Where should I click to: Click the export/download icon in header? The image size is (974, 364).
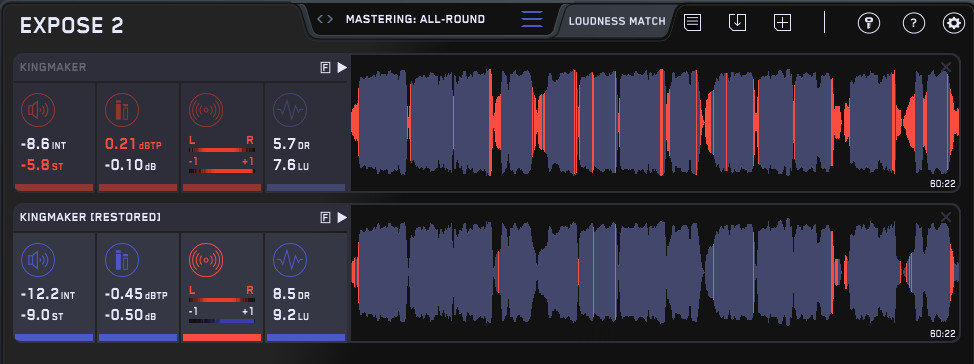click(x=737, y=22)
